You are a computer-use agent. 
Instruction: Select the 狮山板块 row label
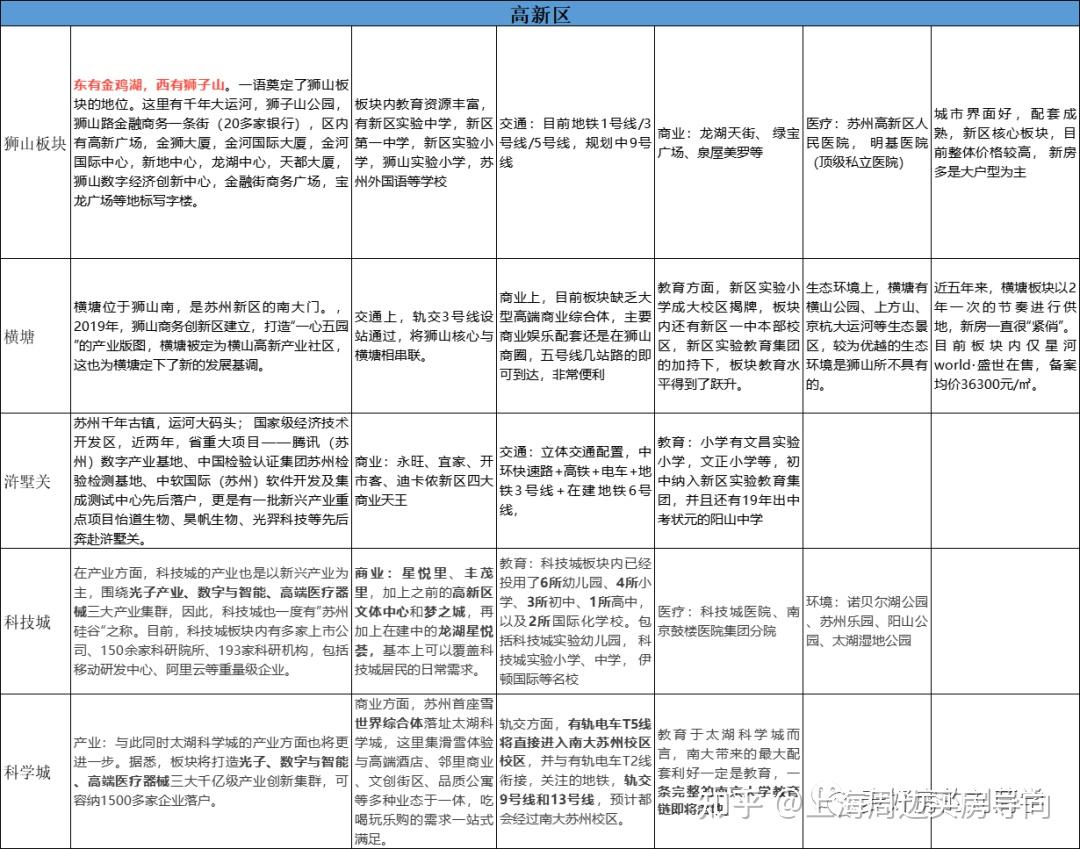[x=35, y=143]
